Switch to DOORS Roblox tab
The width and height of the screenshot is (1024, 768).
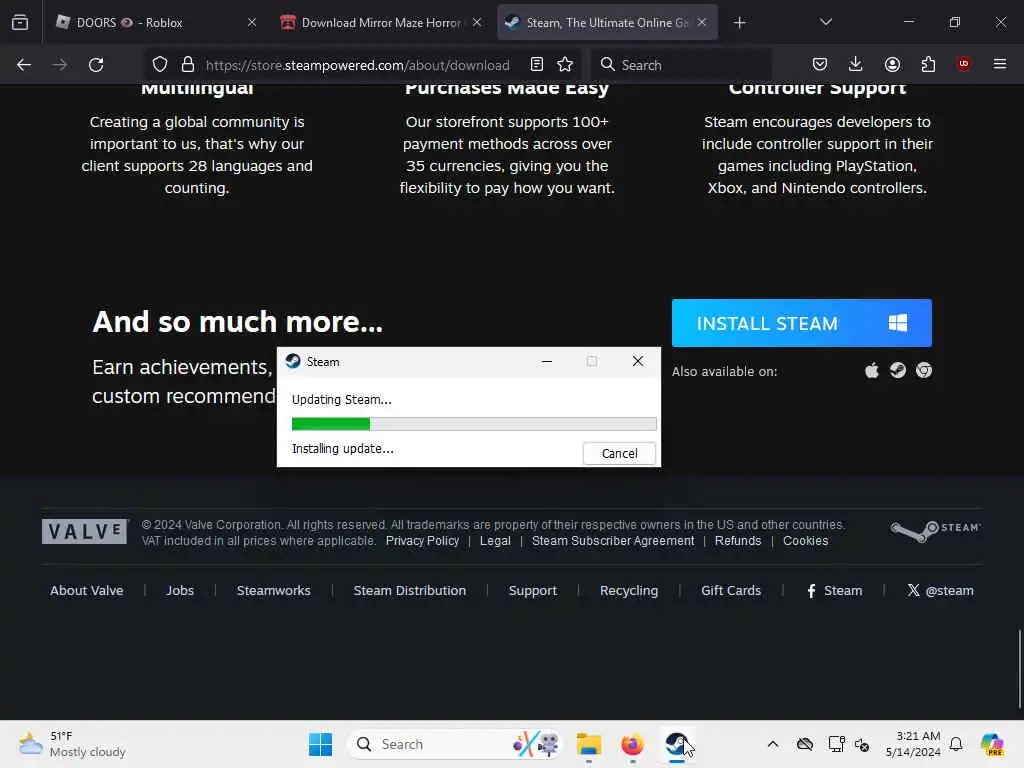(154, 23)
